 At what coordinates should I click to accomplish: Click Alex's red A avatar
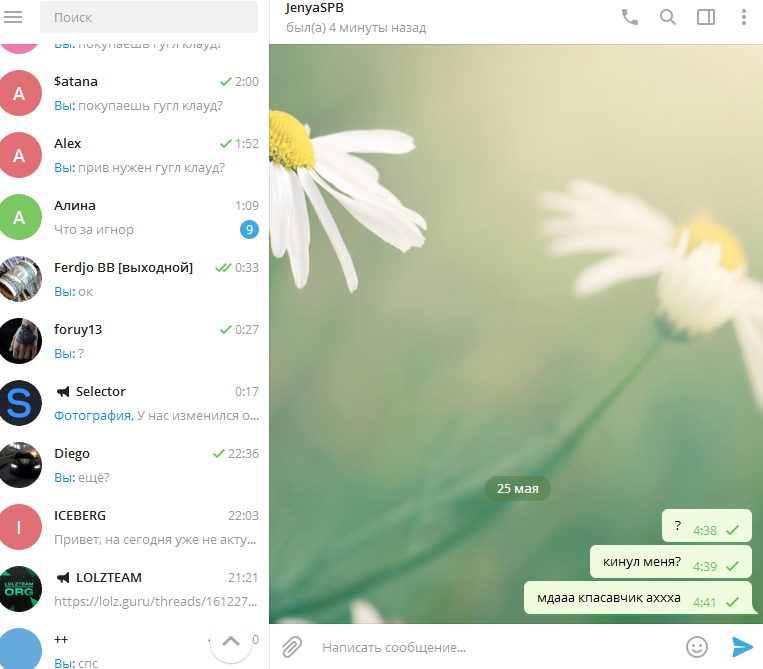coord(18,155)
